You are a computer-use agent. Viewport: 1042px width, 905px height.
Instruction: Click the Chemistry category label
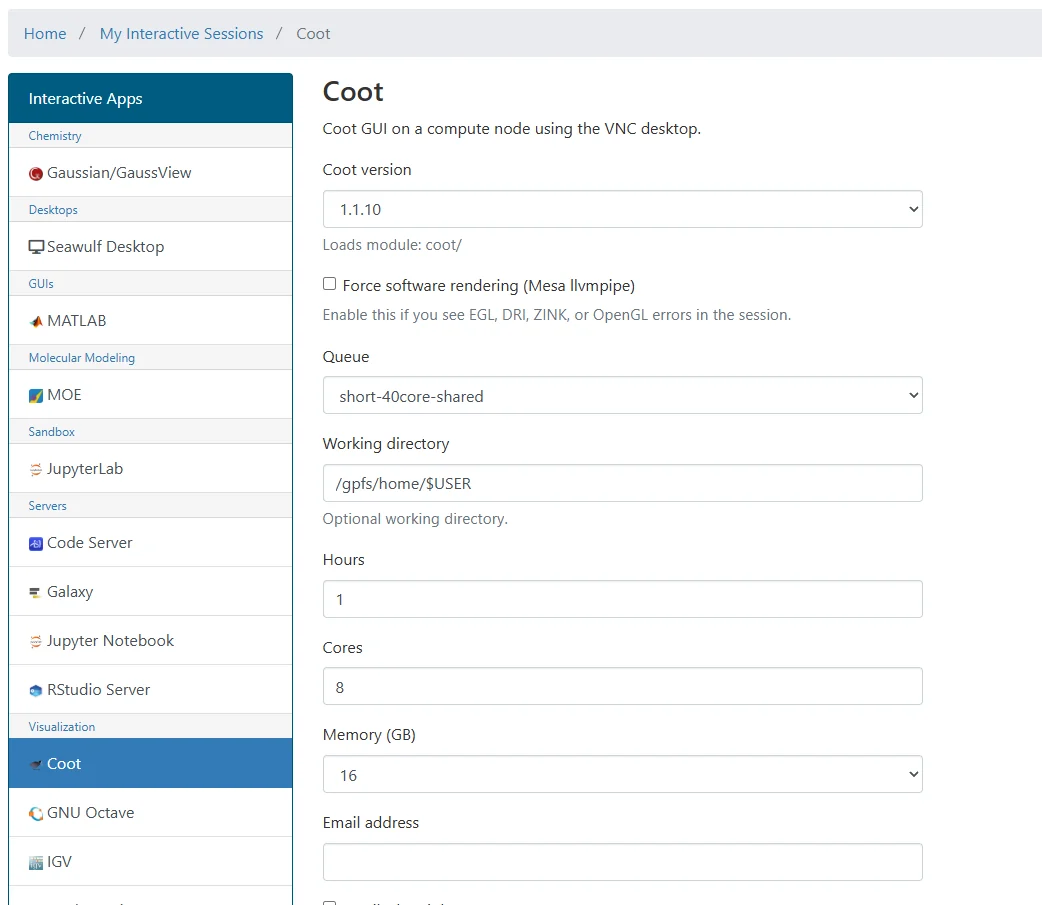[x=55, y=136]
